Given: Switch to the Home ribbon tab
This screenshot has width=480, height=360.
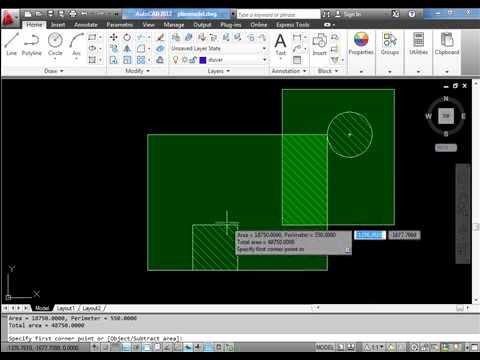Looking at the screenshot, I should pos(34,25).
